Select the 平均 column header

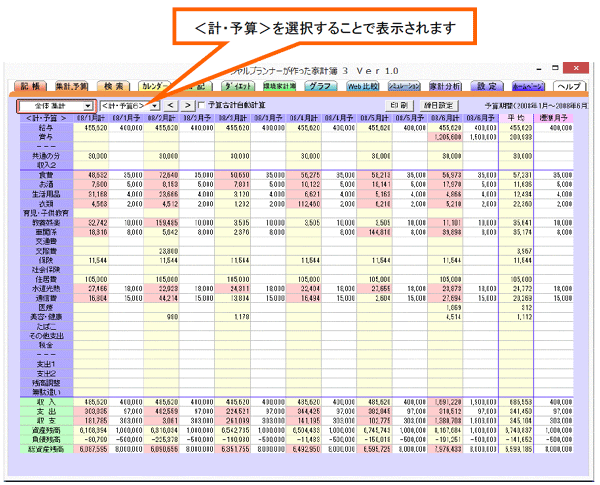pos(516,118)
